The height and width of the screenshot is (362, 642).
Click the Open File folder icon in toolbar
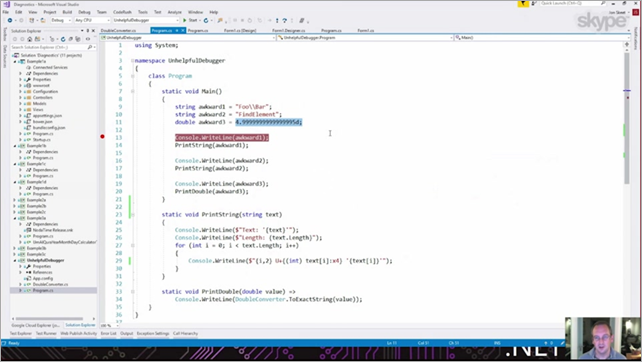point(43,20)
